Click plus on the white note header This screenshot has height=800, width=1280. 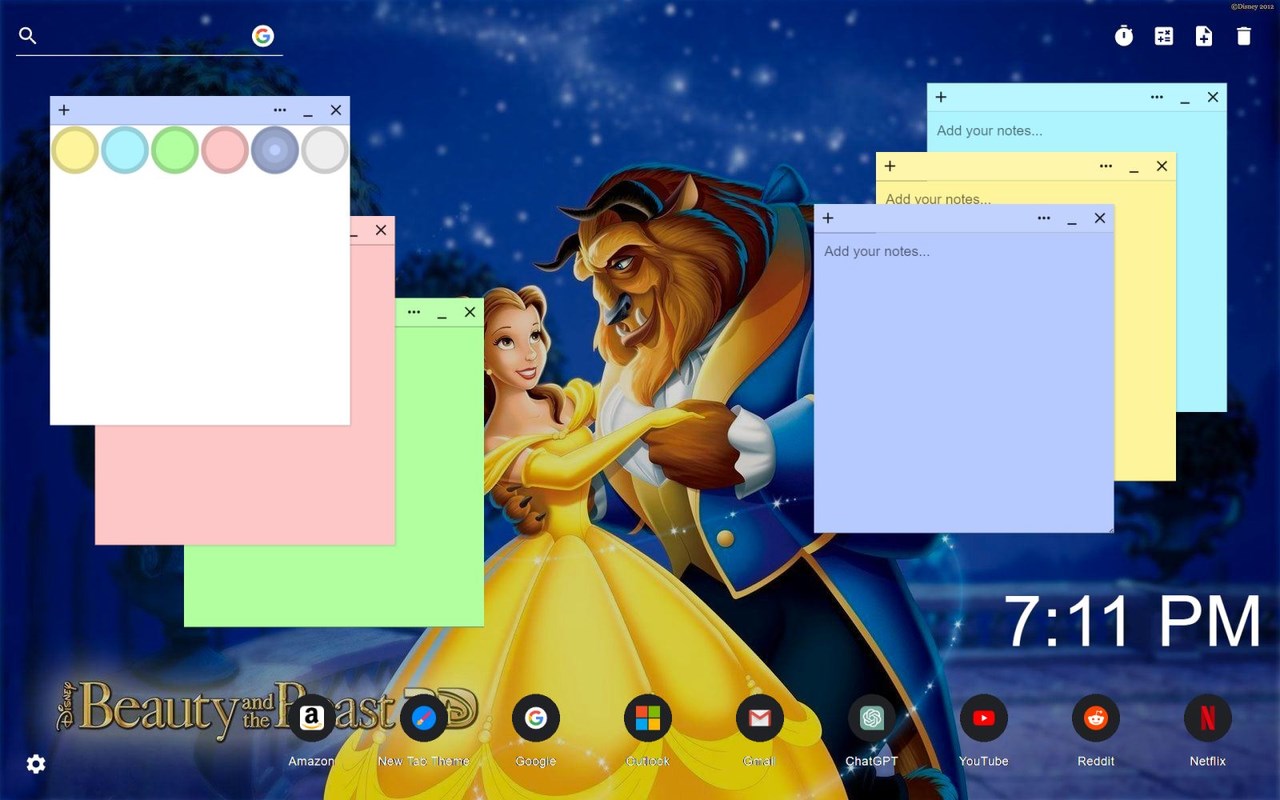pos(64,110)
